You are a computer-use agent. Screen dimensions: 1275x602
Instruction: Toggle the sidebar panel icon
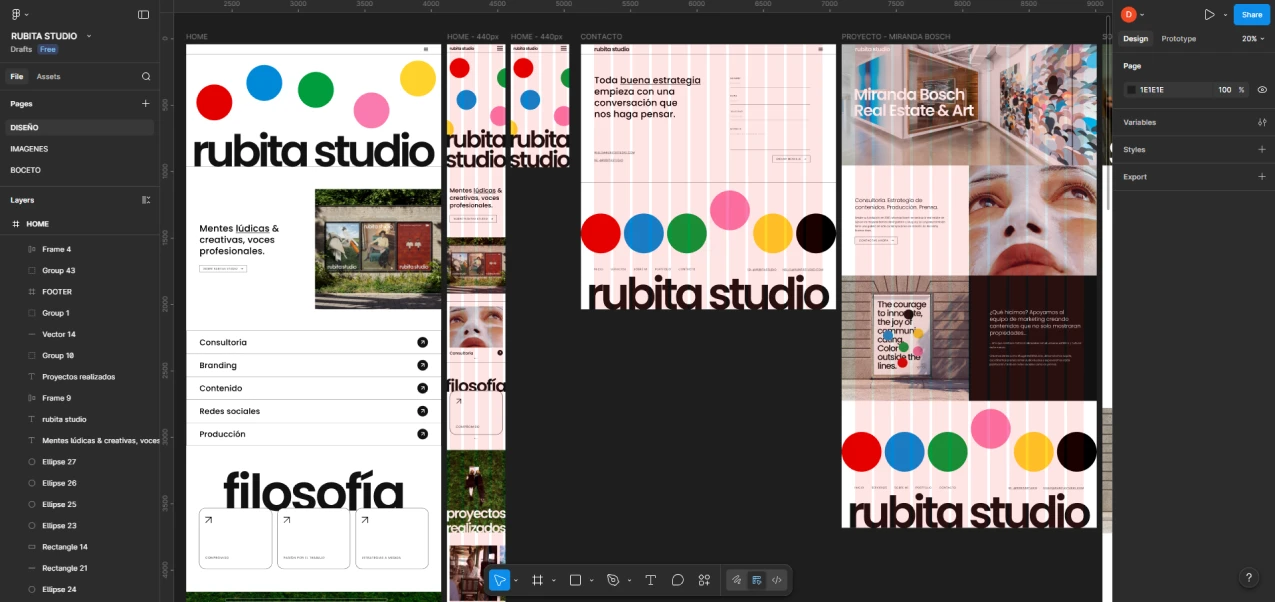coord(143,15)
